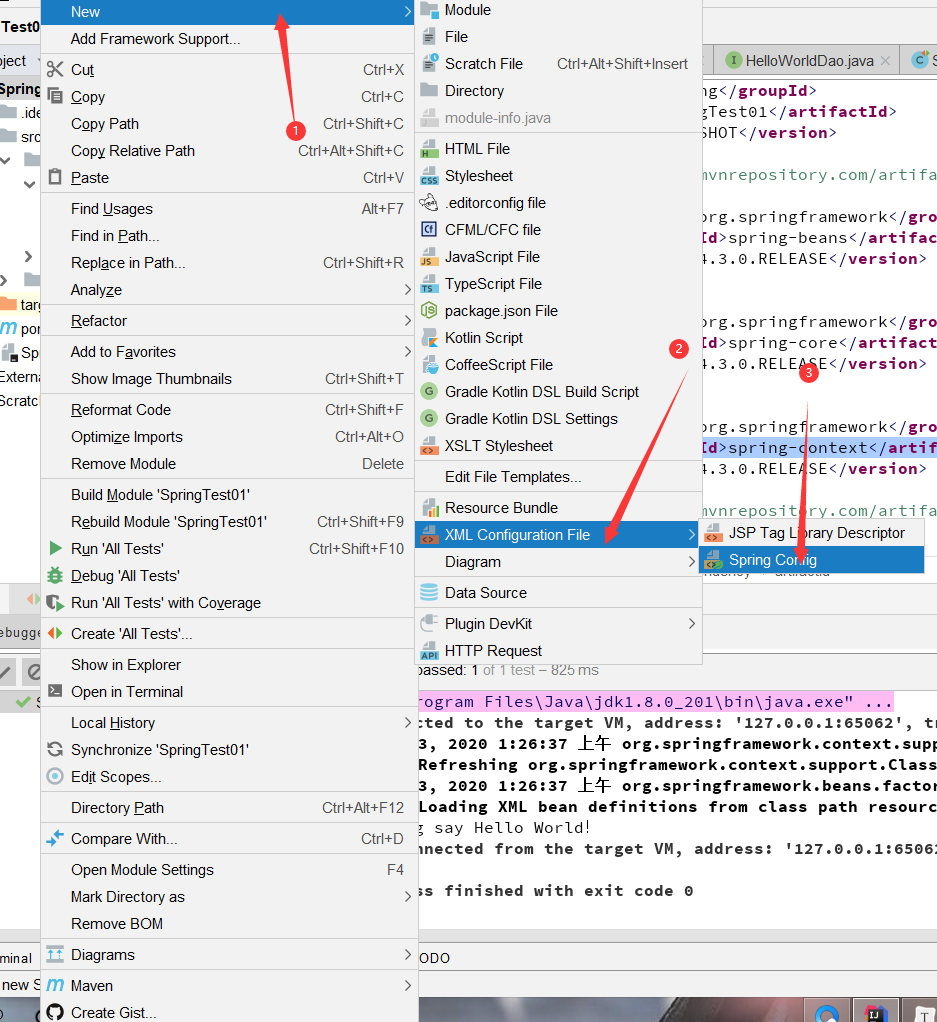Click the Synchronize refresh icon
This screenshot has width=937, height=1022.
click(x=55, y=750)
